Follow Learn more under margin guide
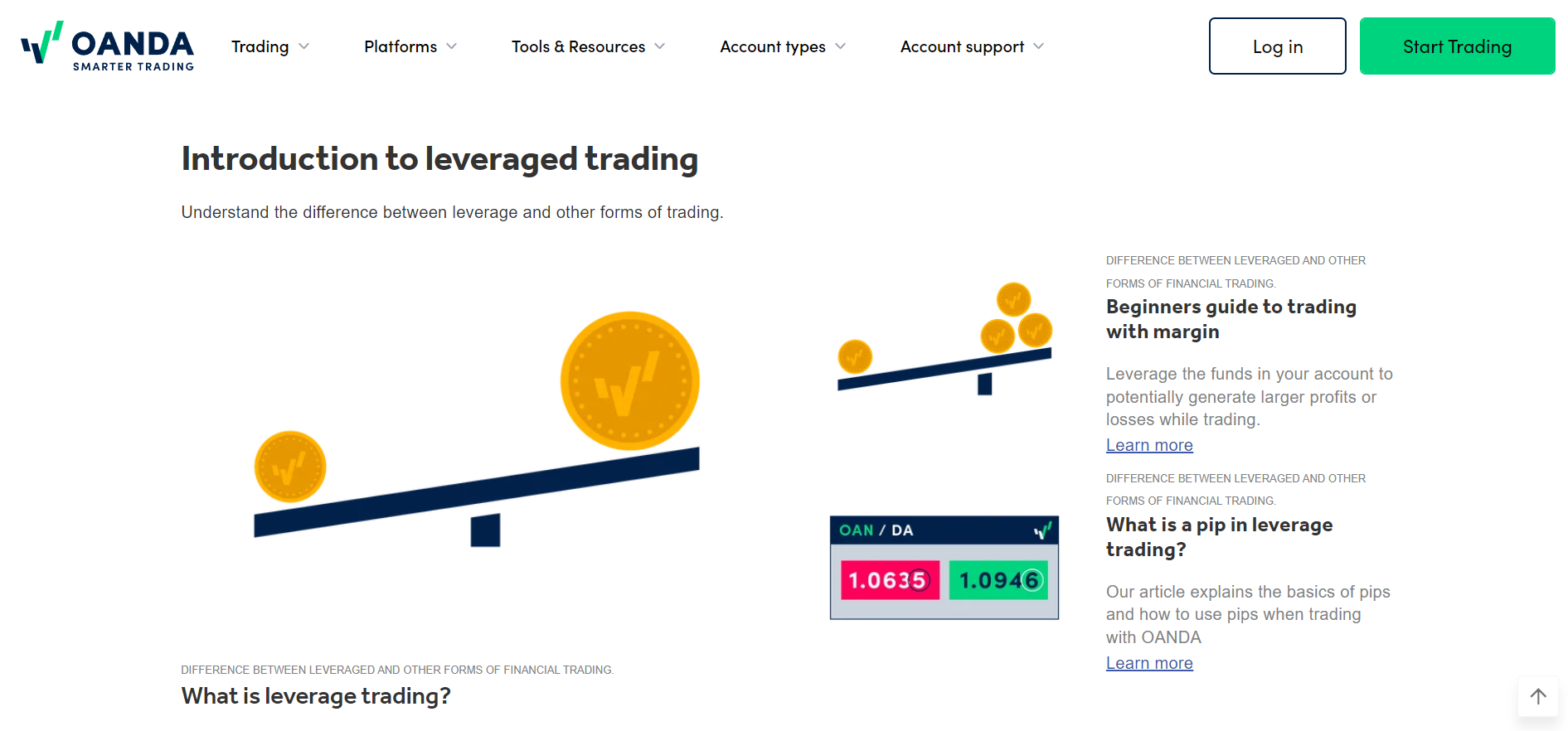 (x=1149, y=446)
